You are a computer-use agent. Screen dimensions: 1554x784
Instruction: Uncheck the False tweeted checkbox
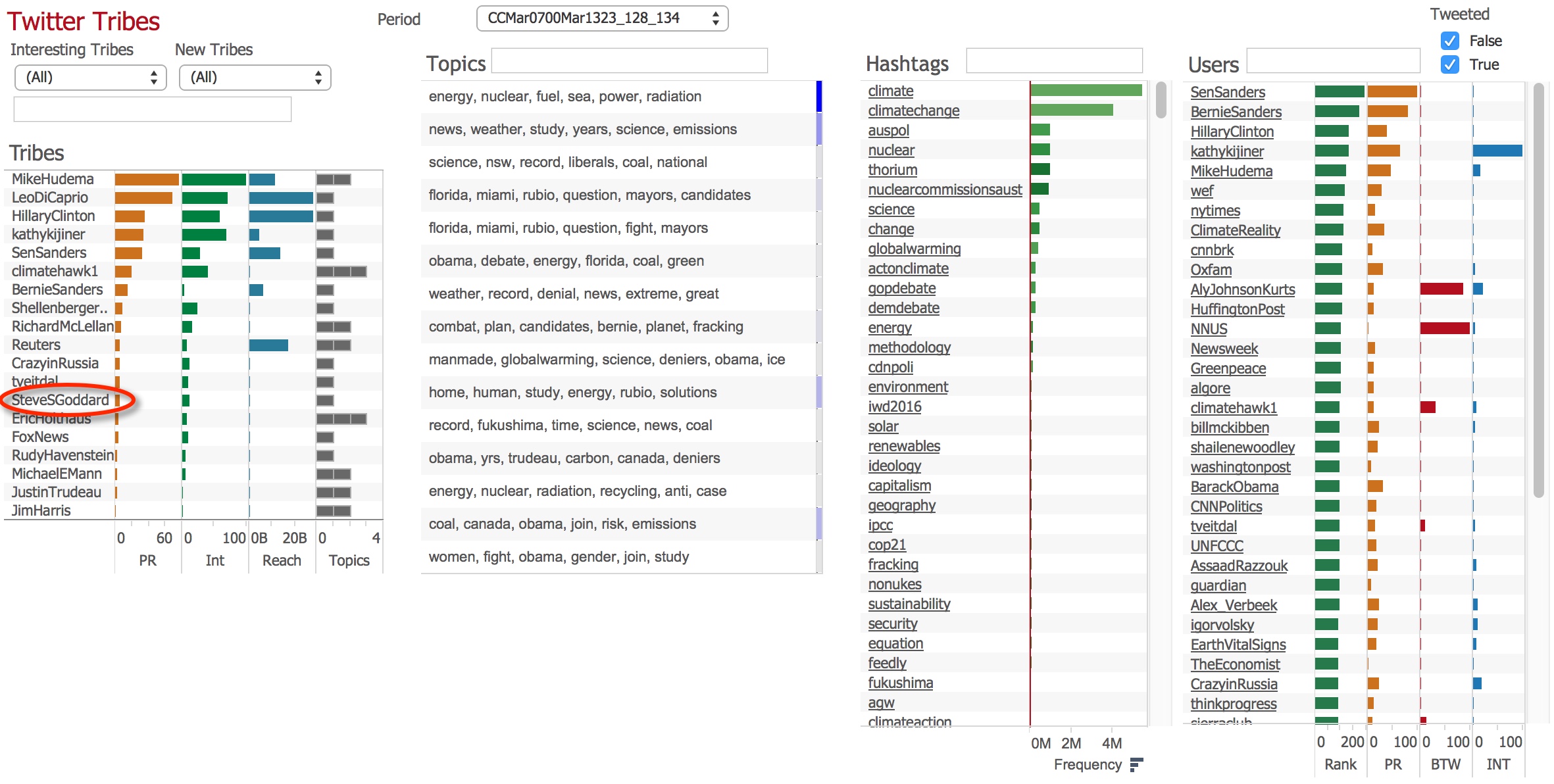pos(1449,41)
